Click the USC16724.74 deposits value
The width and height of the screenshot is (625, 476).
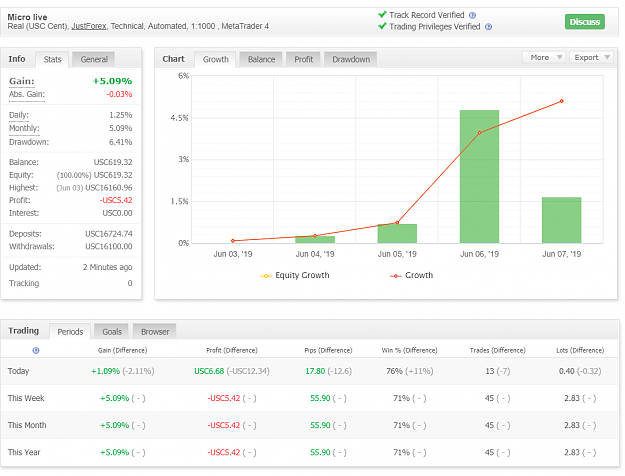click(x=108, y=234)
